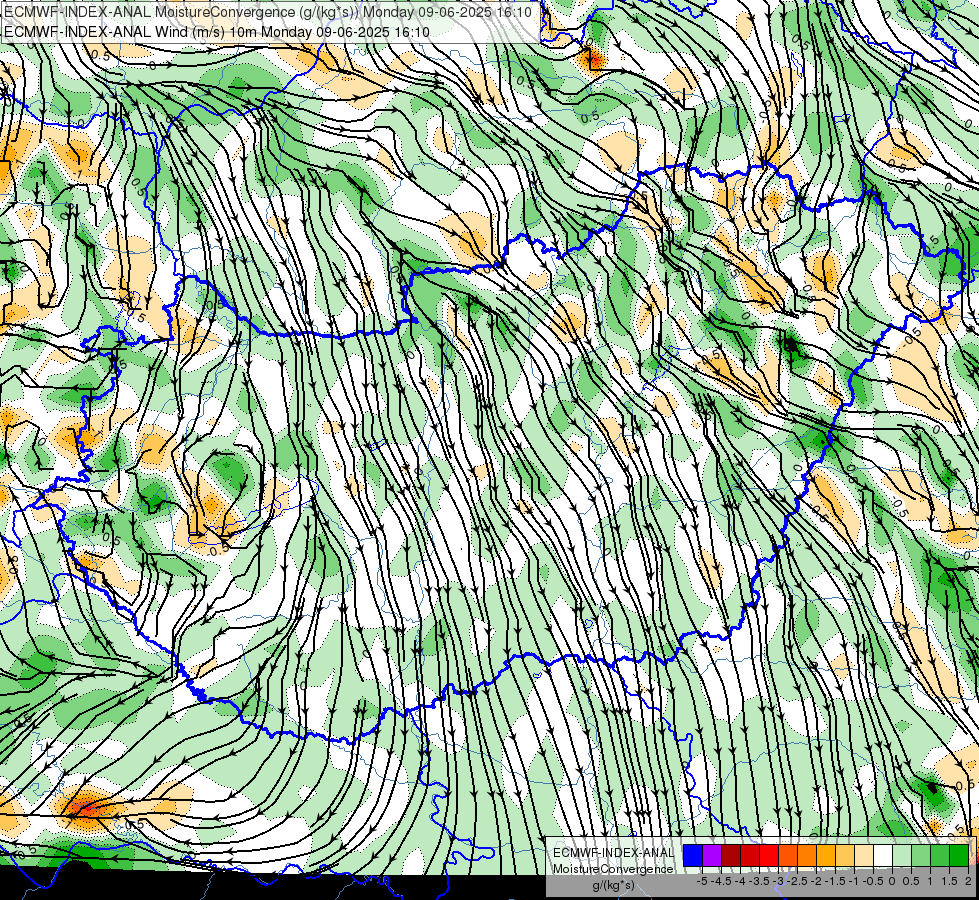Viewport: 979px width, 900px height.
Task: Select the pale peach swatch between -1 and -0.5
Action: [x=864, y=855]
